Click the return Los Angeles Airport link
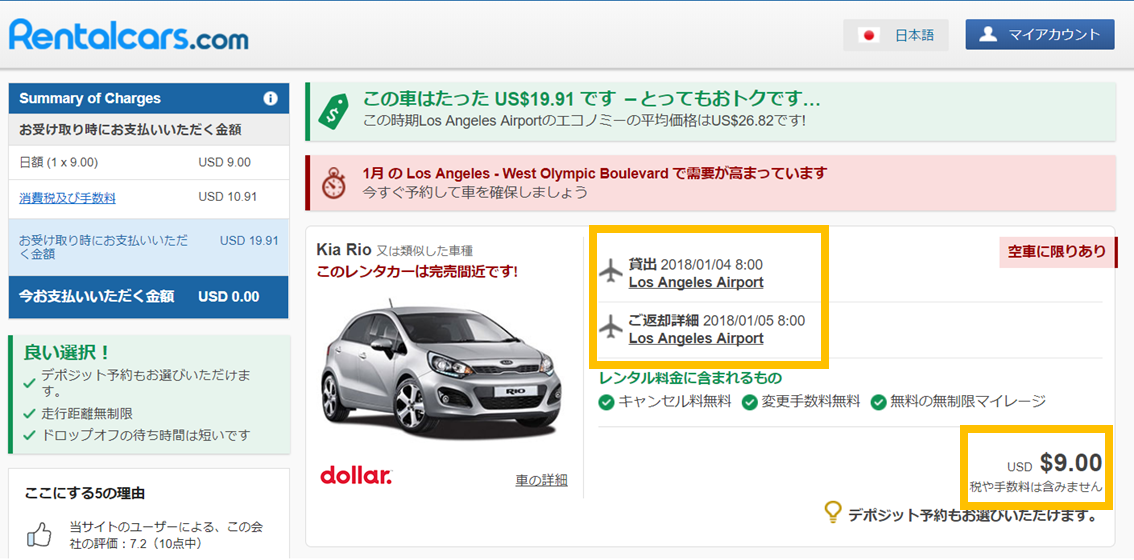 click(x=696, y=338)
